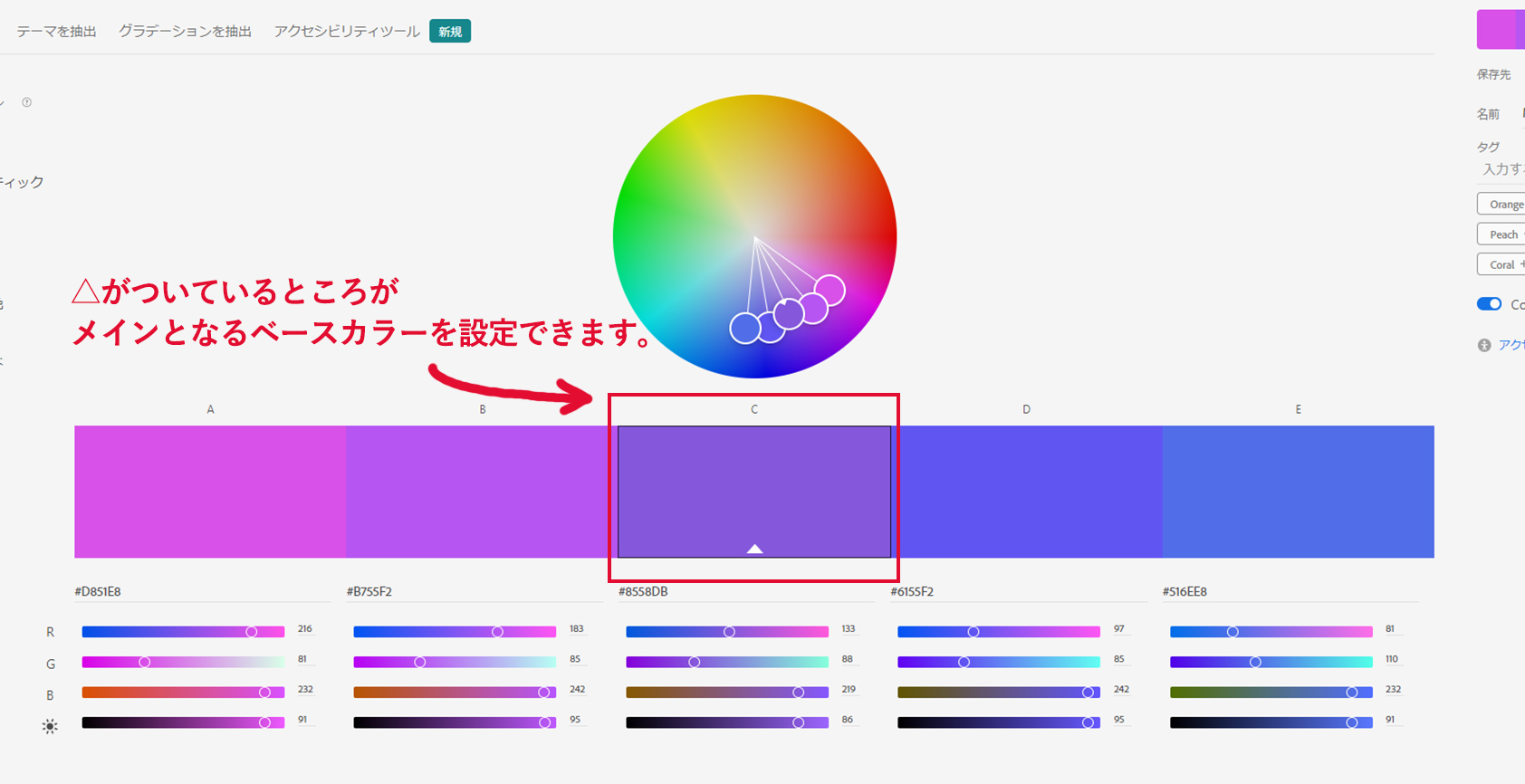Viewport: 1525px width, 784px height.
Task: Click the hex field #6155F2
Action: pyautogui.click(x=912, y=592)
